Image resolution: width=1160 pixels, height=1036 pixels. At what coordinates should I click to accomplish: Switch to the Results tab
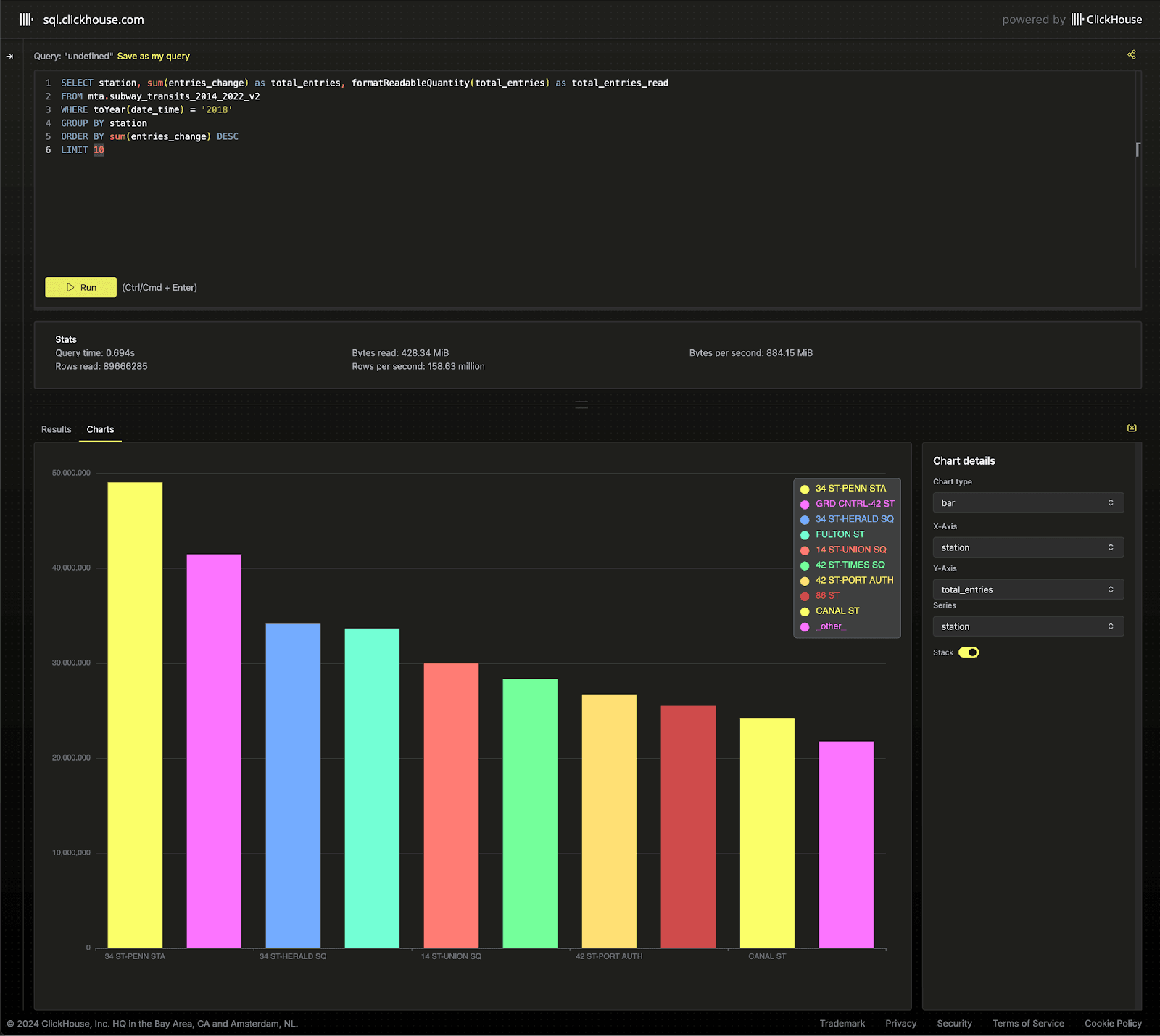click(x=57, y=429)
